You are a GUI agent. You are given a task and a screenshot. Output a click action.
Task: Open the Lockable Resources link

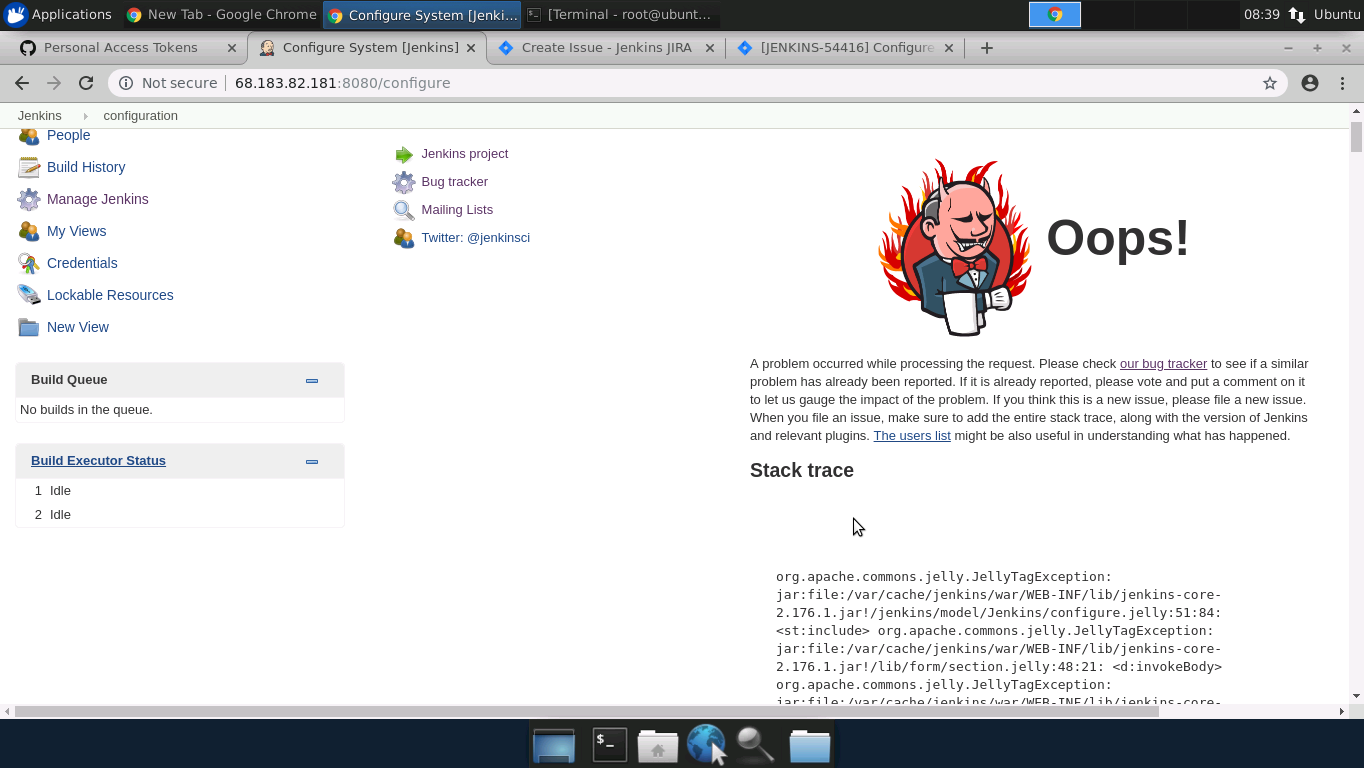(110, 295)
